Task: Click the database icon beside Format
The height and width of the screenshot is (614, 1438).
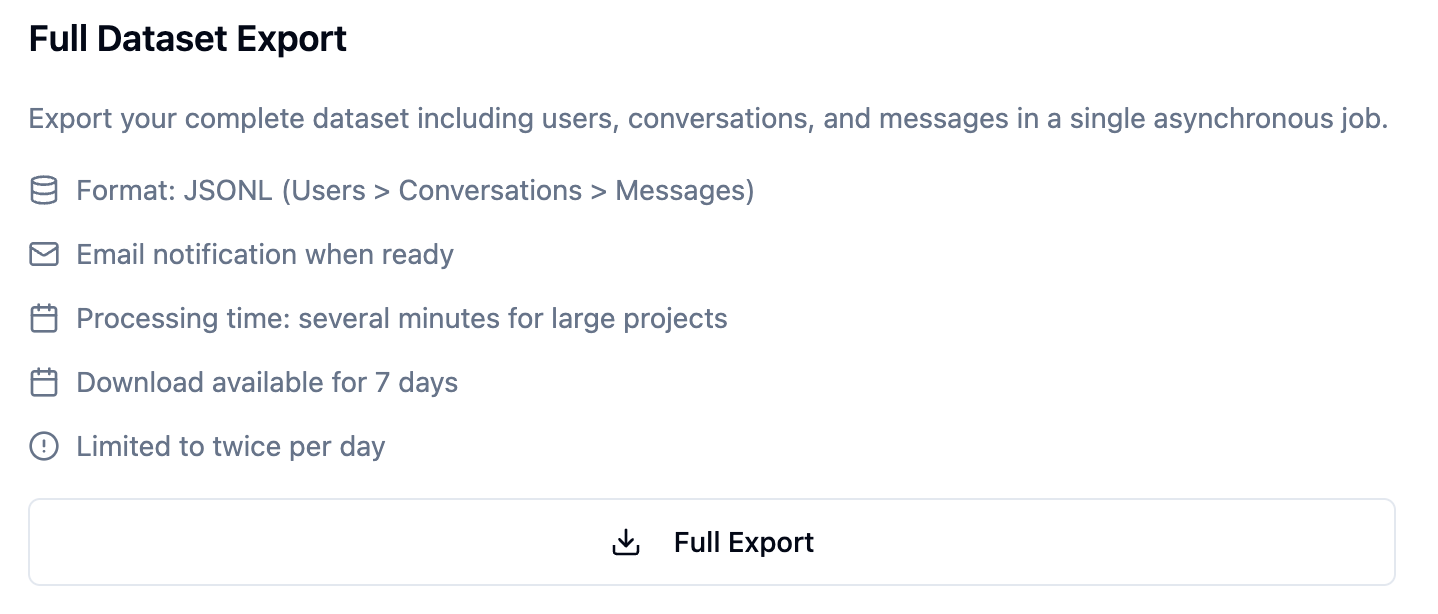Action: point(44,190)
